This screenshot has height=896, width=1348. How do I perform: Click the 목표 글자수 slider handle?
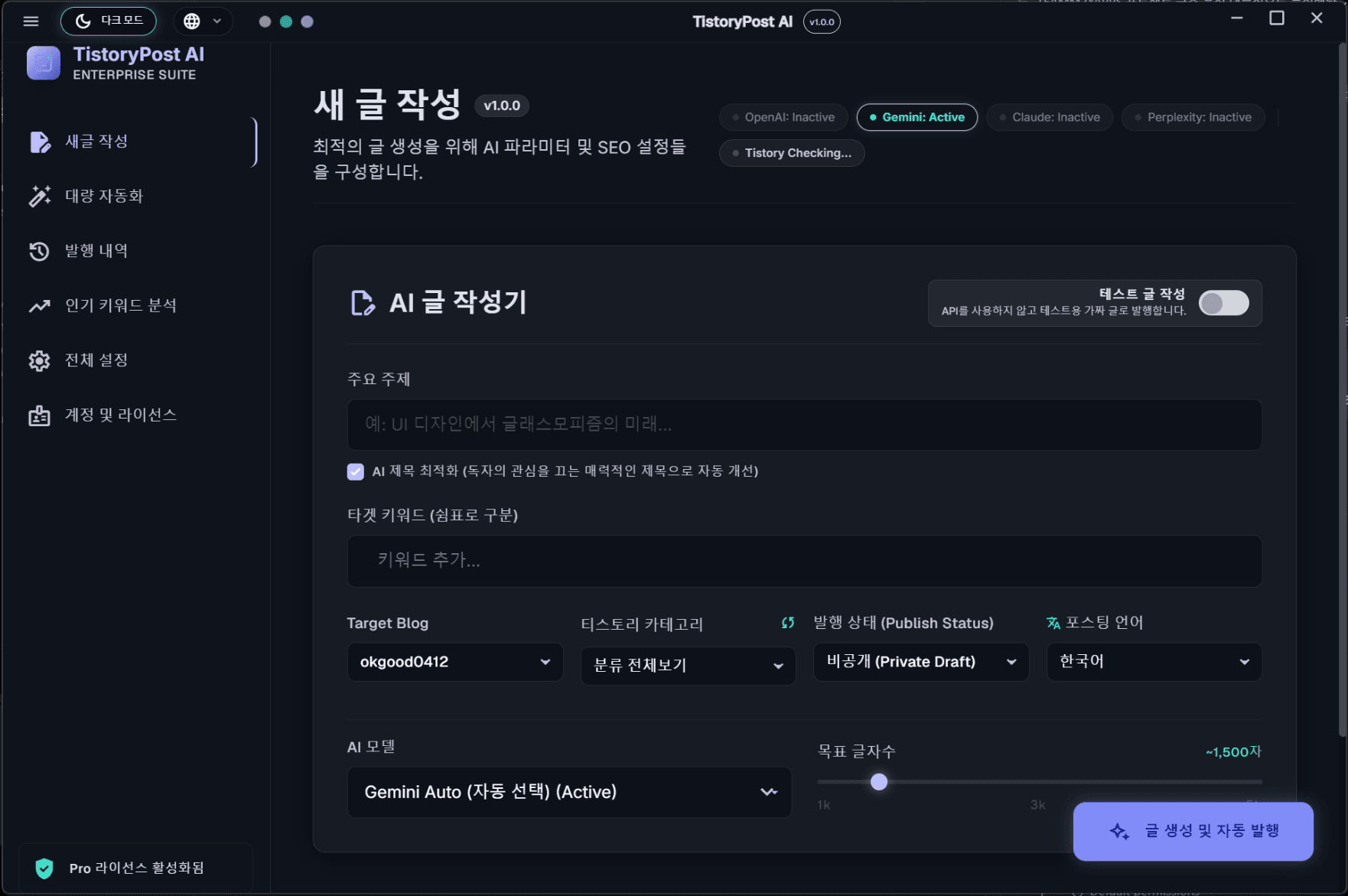(x=879, y=782)
